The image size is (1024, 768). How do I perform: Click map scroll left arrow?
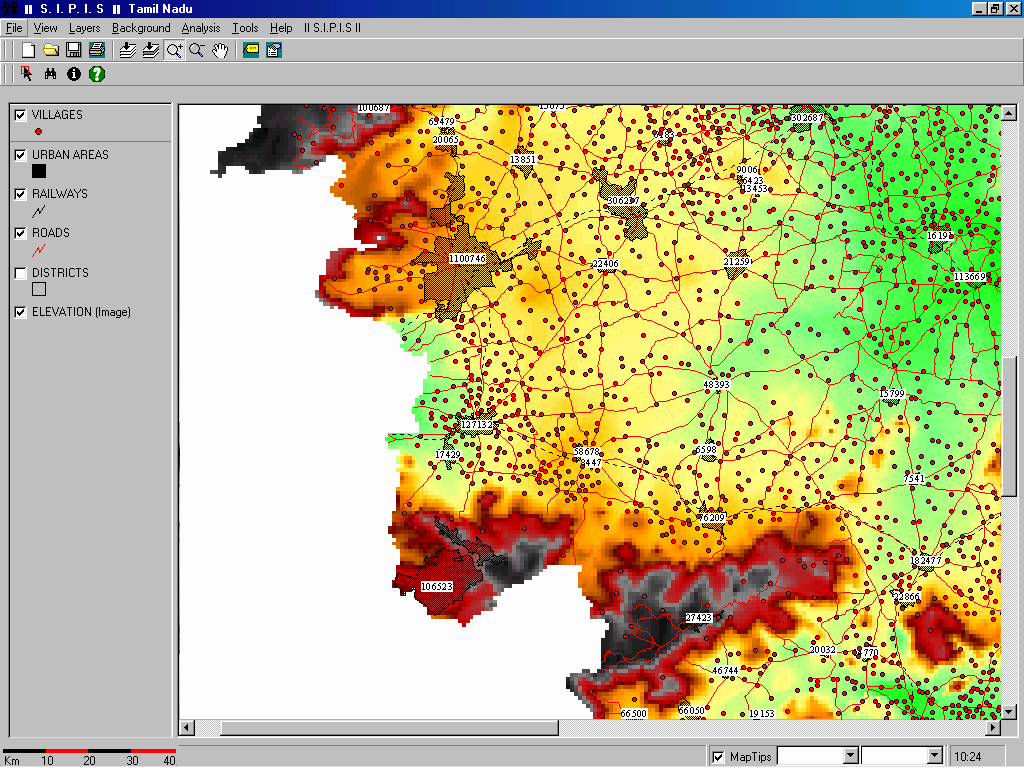[x=187, y=727]
